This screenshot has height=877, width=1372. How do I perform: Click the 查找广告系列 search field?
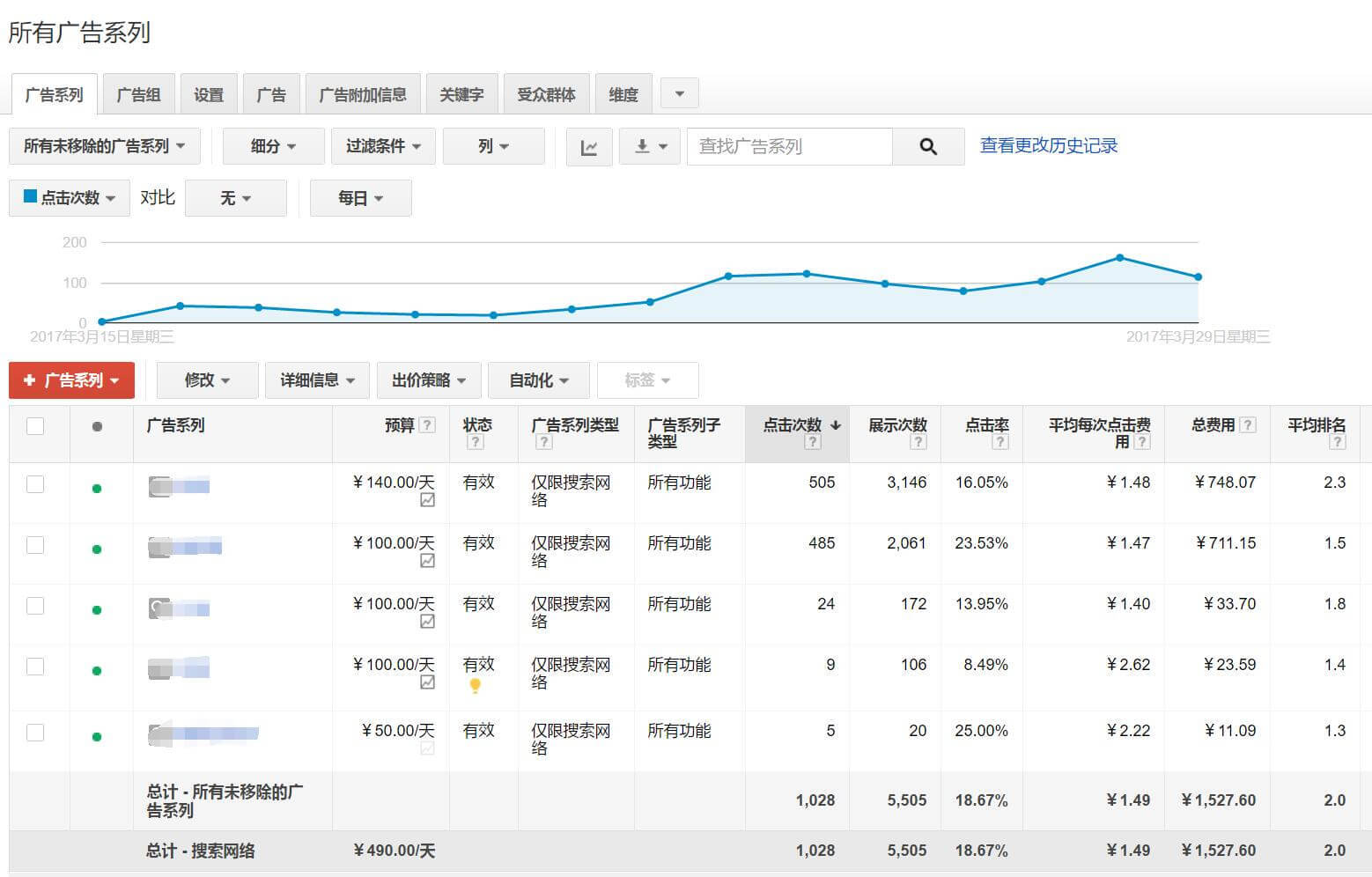(x=790, y=146)
